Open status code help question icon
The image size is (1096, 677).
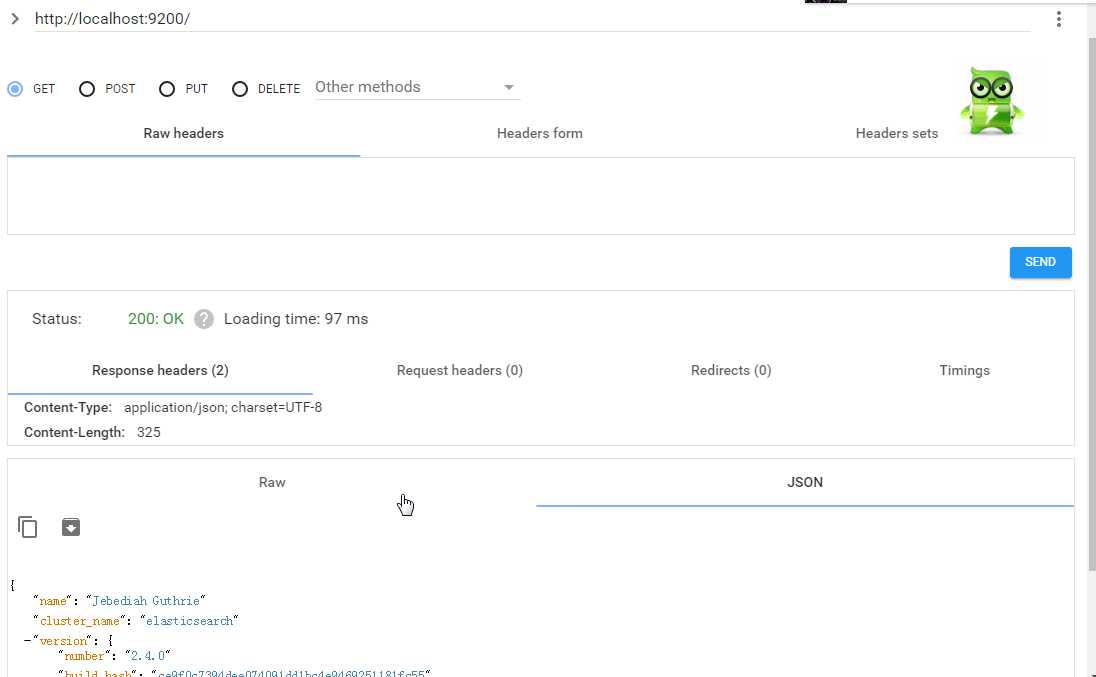[203, 319]
